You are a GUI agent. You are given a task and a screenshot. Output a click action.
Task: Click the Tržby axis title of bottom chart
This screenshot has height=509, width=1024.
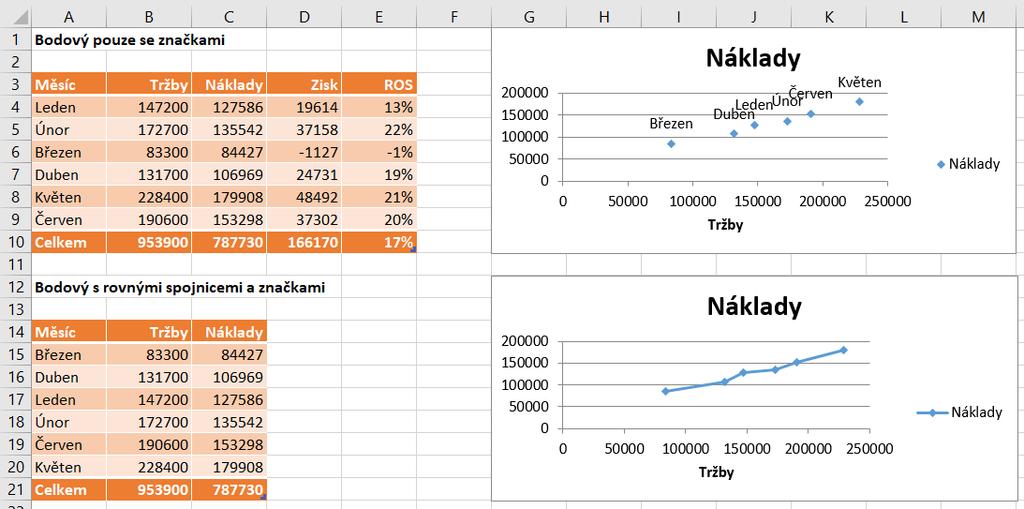click(x=717, y=472)
